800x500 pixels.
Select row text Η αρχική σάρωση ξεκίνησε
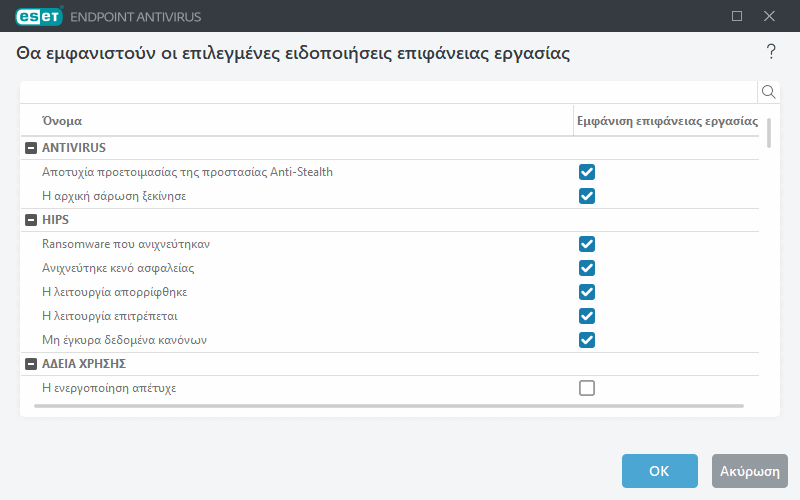click(114, 196)
